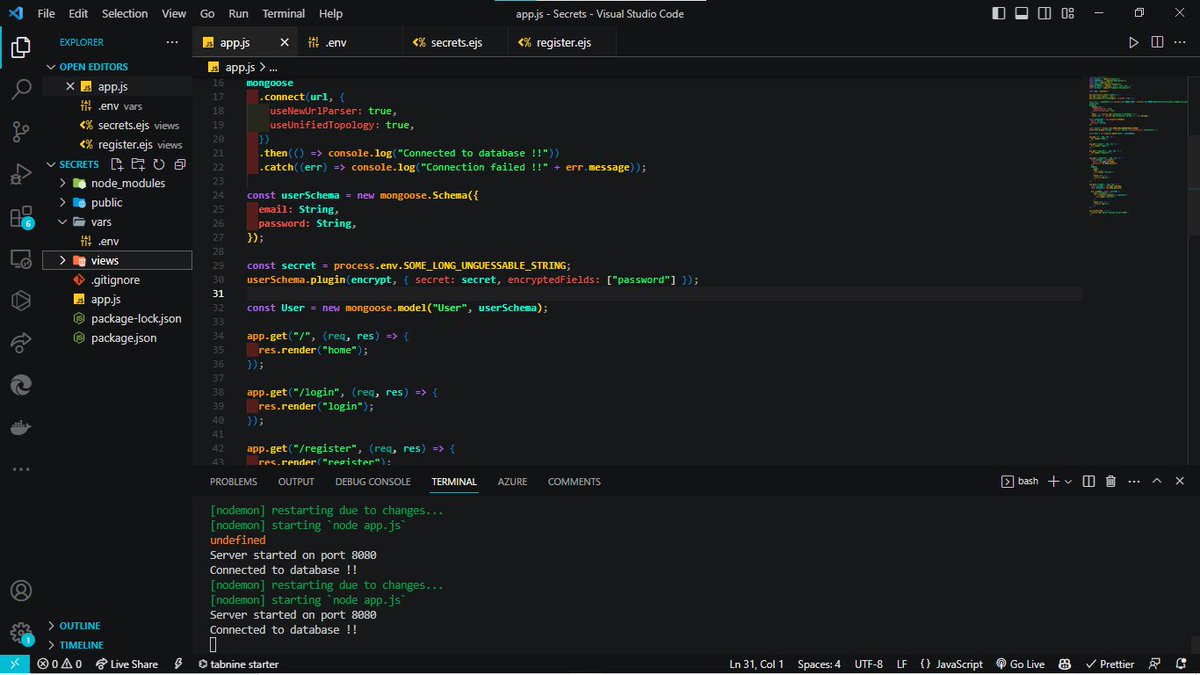
Task: Open launch profile dropdown next to terminal plus
Action: point(1068,481)
